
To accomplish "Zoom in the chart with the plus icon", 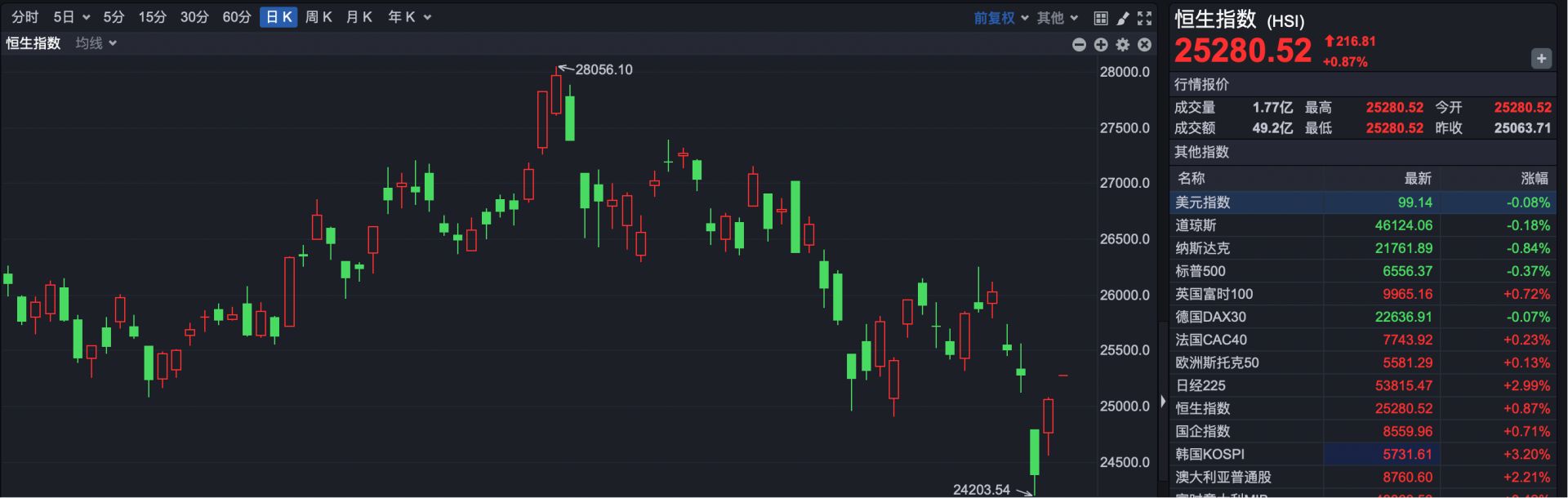I will click(x=1101, y=45).
